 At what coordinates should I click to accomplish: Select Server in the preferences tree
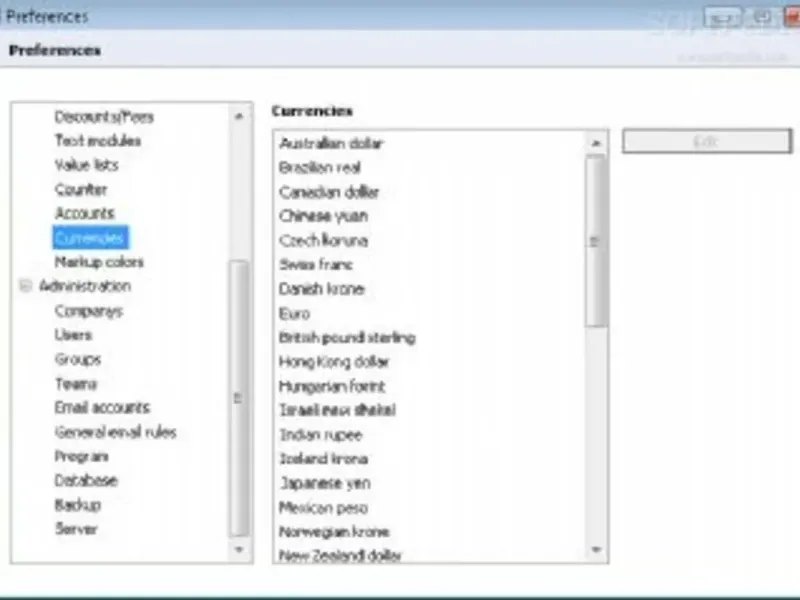tap(76, 529)
